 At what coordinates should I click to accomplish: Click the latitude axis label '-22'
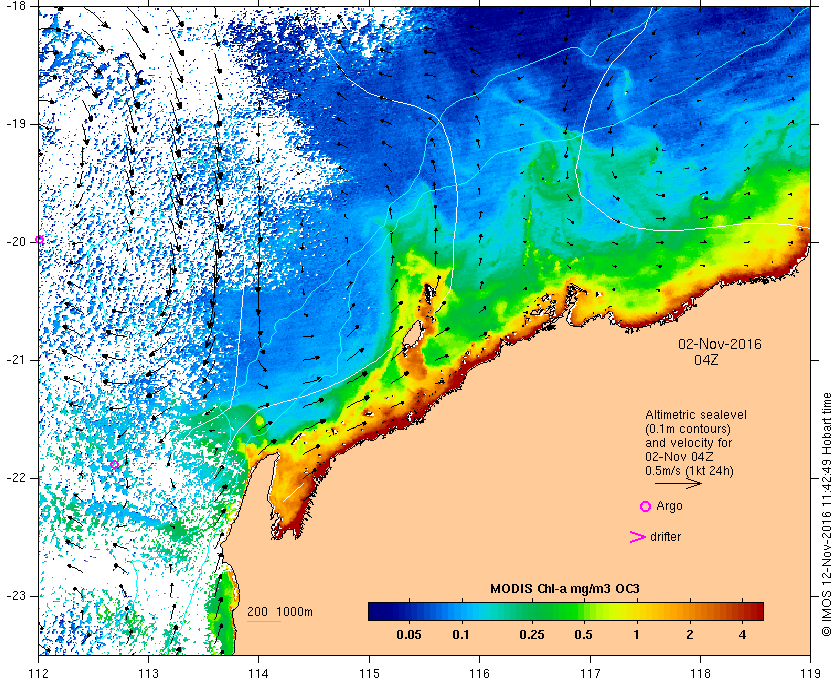pyautogui.click(x=15, y=478)
